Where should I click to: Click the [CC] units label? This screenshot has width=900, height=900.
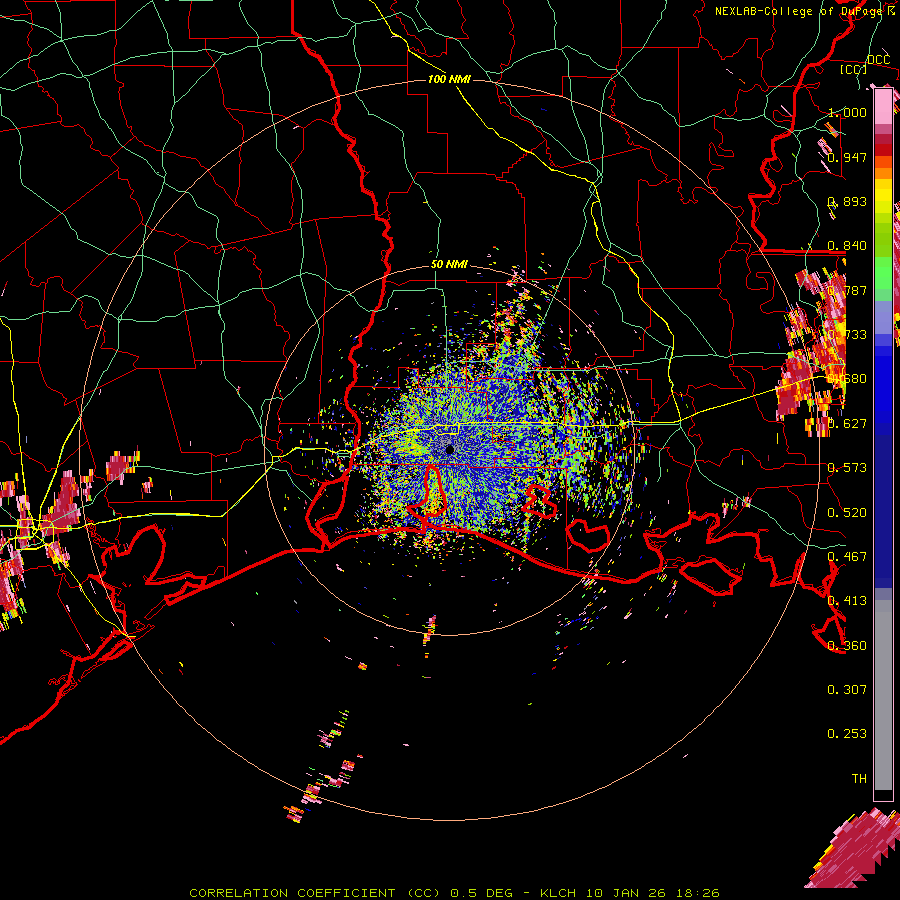(853, 69)
